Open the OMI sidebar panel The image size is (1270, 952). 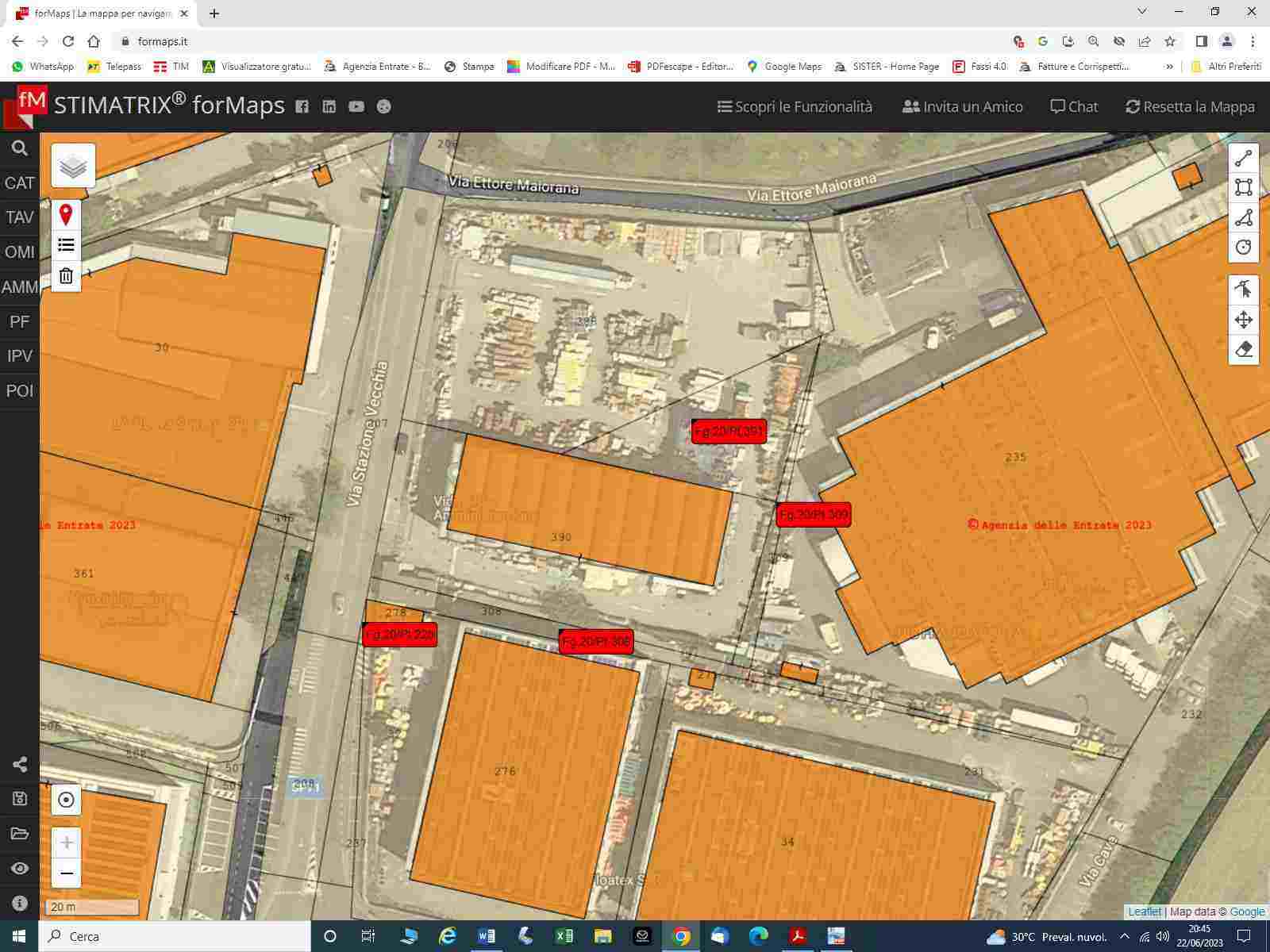click(20, 252)
